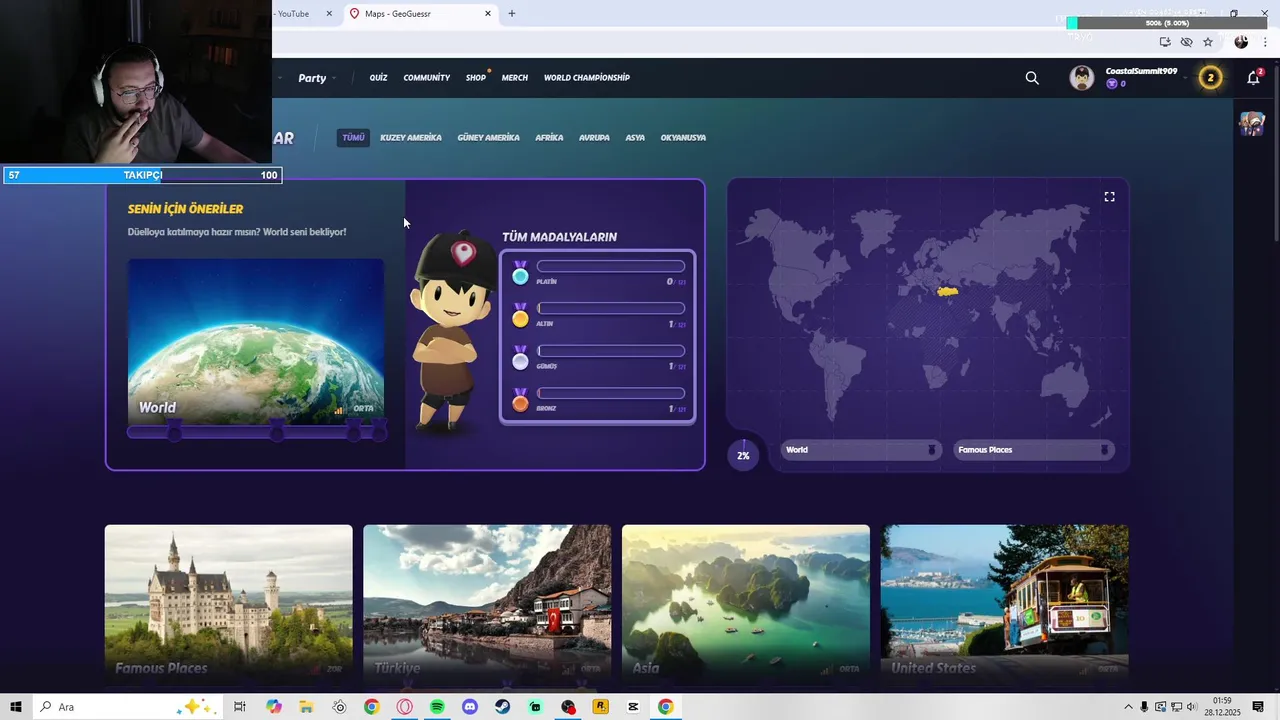Click the World map medal progress track
Image resolution: width=1280 pixels, height=720 pixels.
256,432
